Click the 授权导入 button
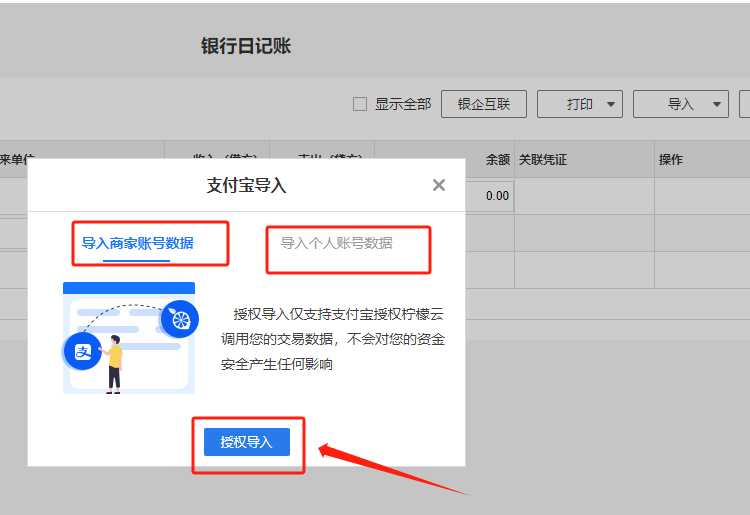The height and width of the screenshot is (515, 750). (247, 442)
